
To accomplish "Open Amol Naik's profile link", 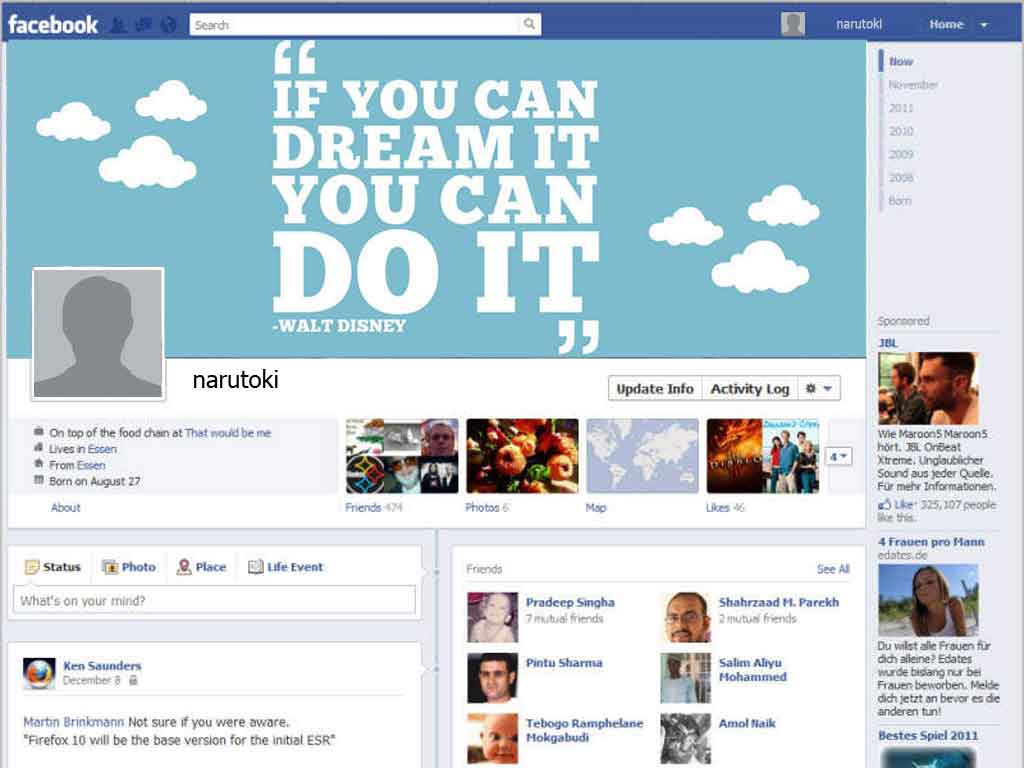I will point(747,724).
